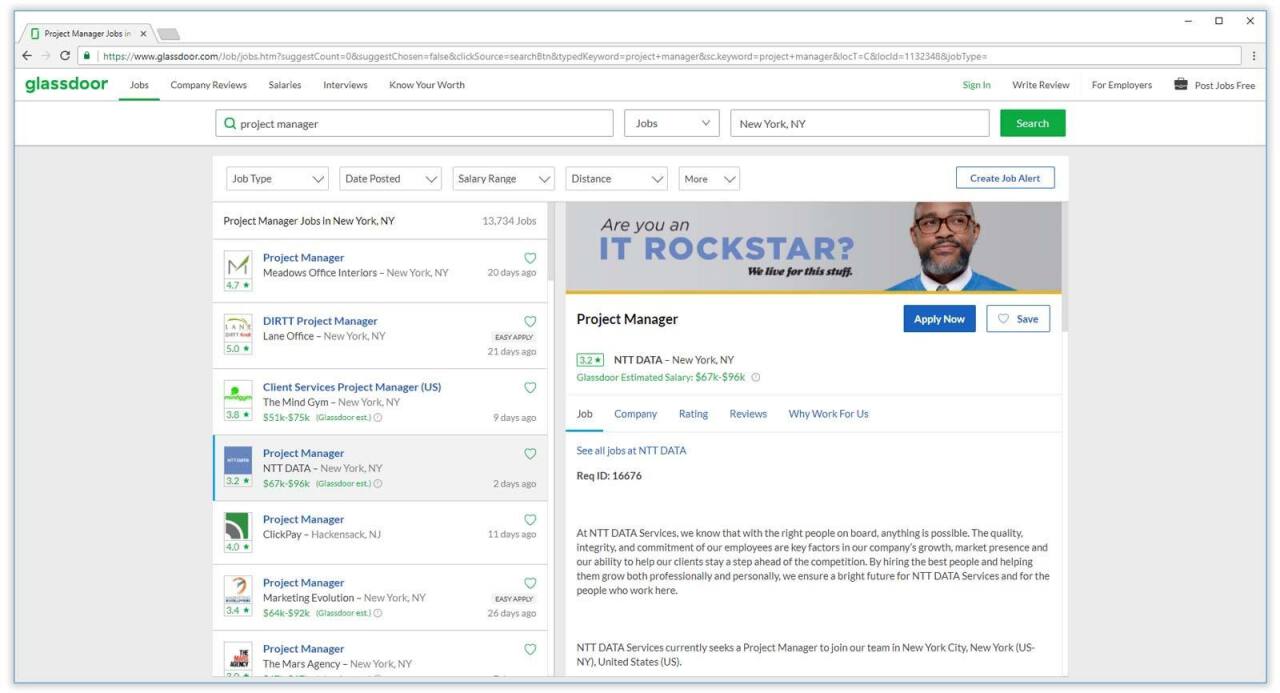
Task: Click the secure padlock icon in address bar
Action: [x=87, y=56]
